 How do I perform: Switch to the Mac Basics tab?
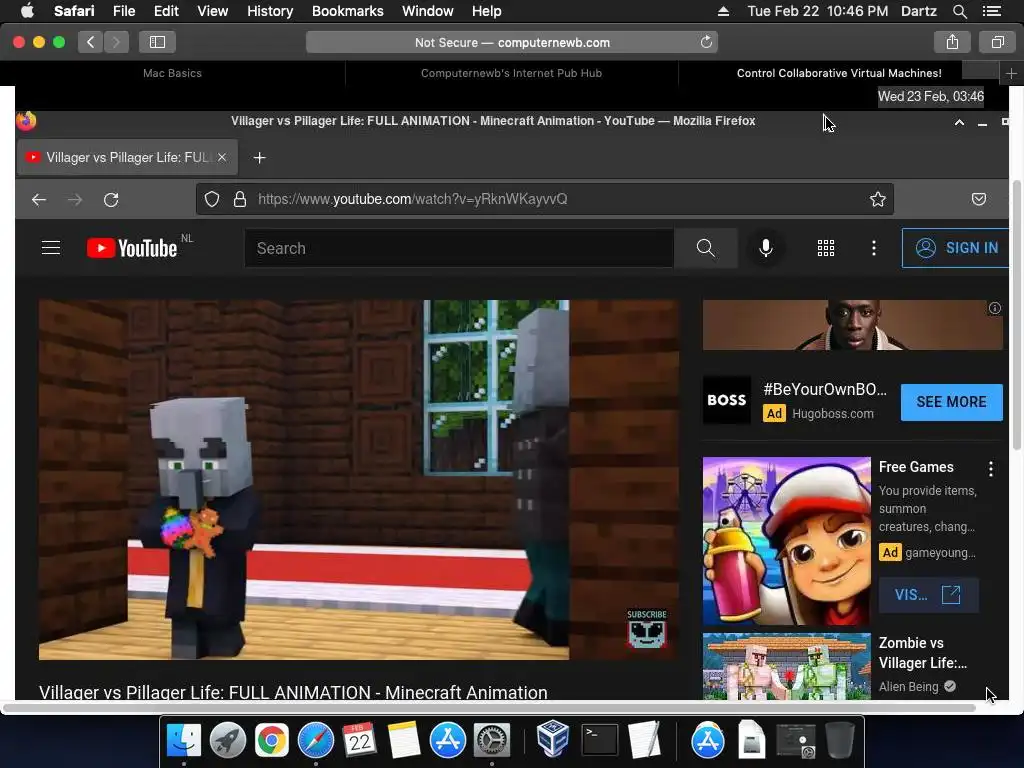[172, 73]
